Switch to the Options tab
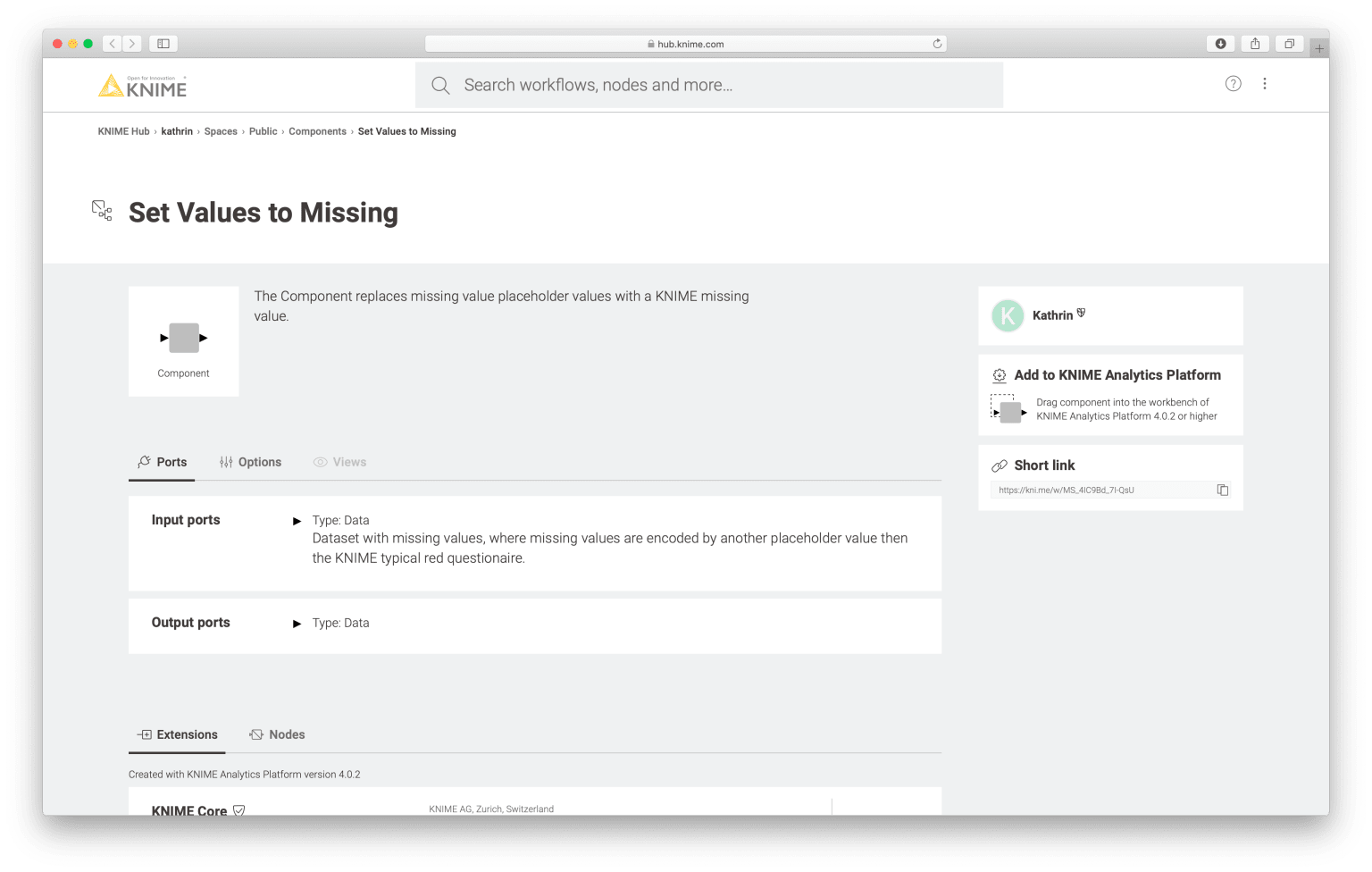The height and width of the screenshot is (872, 1372). [x=250, y=462]
